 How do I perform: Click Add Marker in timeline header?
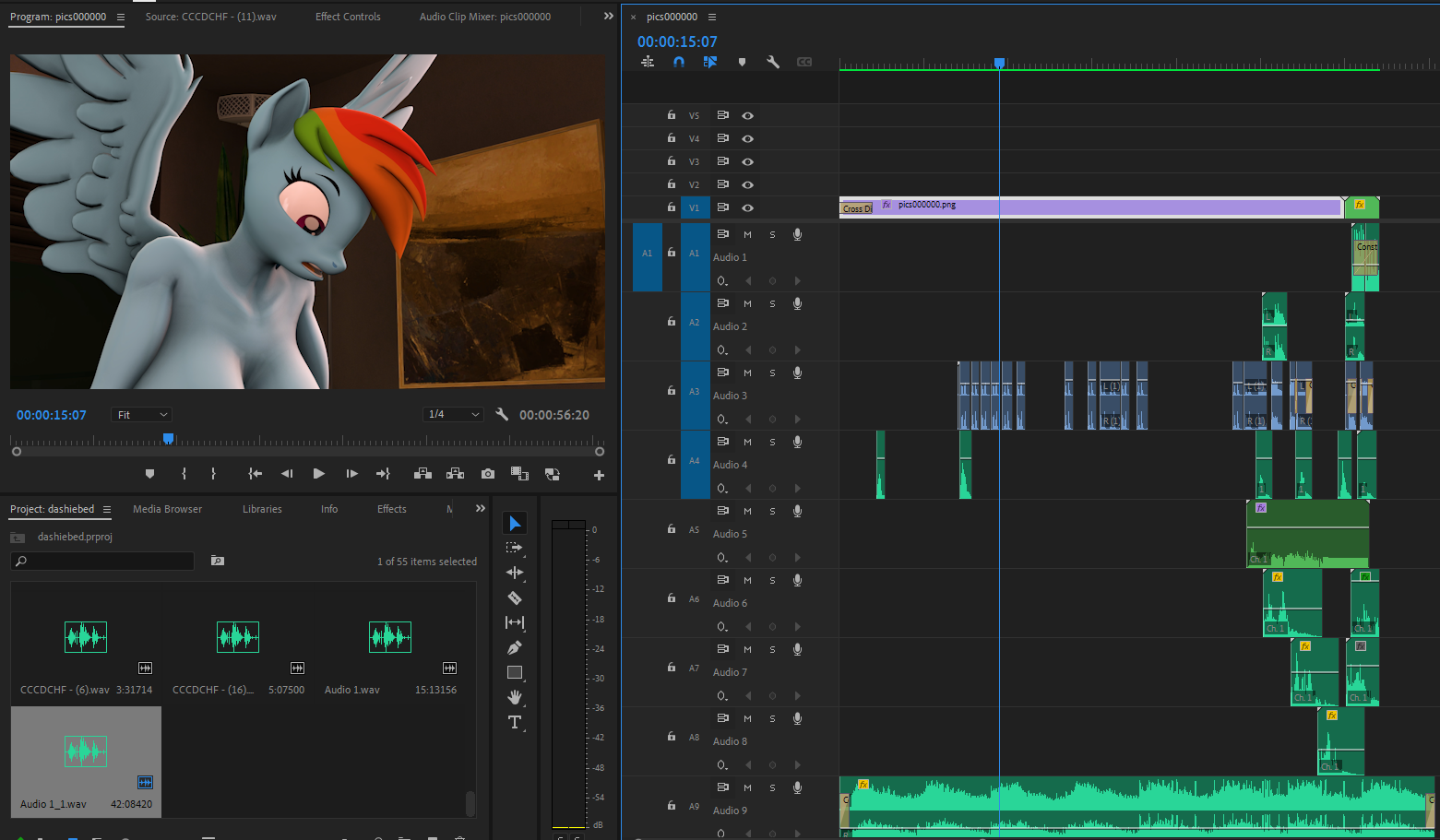point(742,62)
